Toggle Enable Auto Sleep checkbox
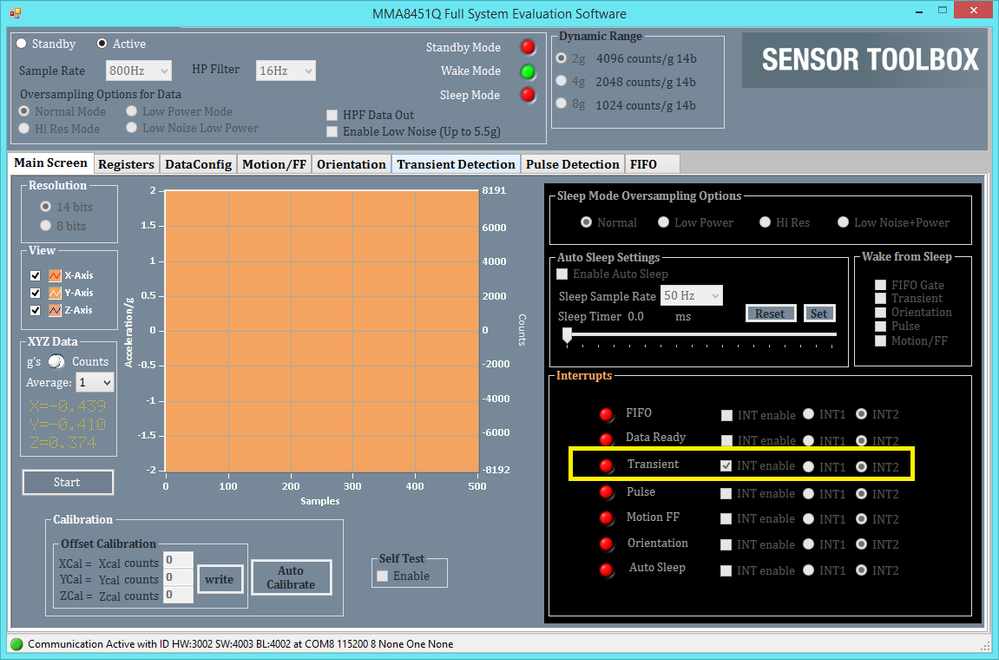999x660 pixels. 562,274
